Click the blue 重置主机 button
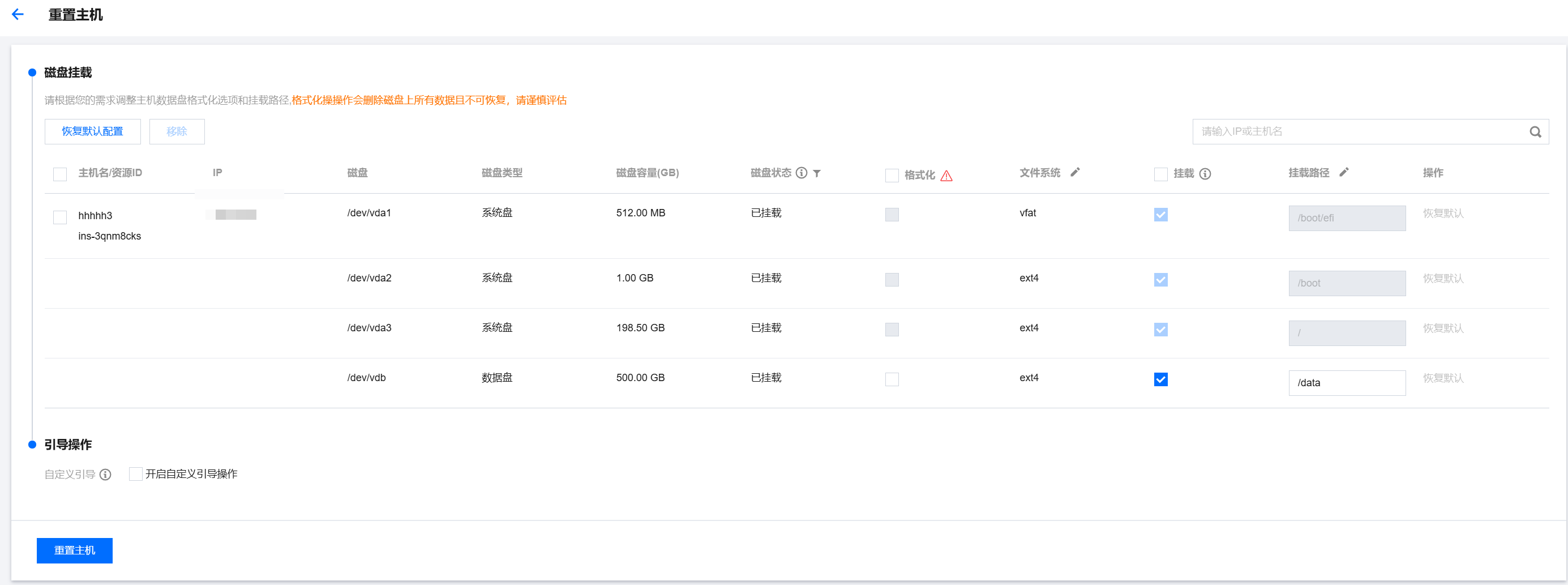The image size is (1568, 585). (x=74, y=550)
